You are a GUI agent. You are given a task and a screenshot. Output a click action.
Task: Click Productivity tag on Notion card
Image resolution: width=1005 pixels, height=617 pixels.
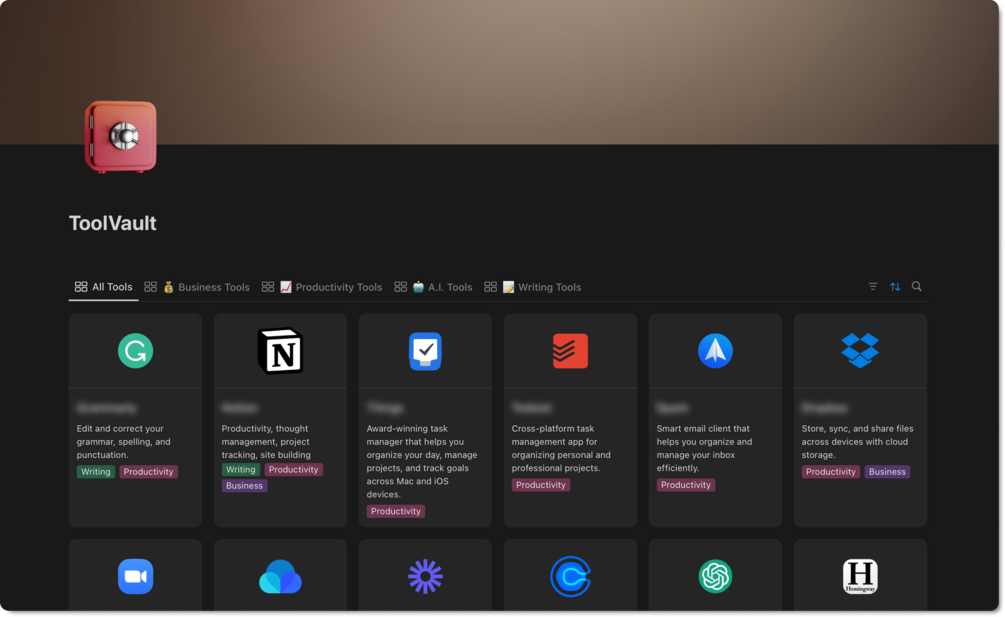point(294,470)
